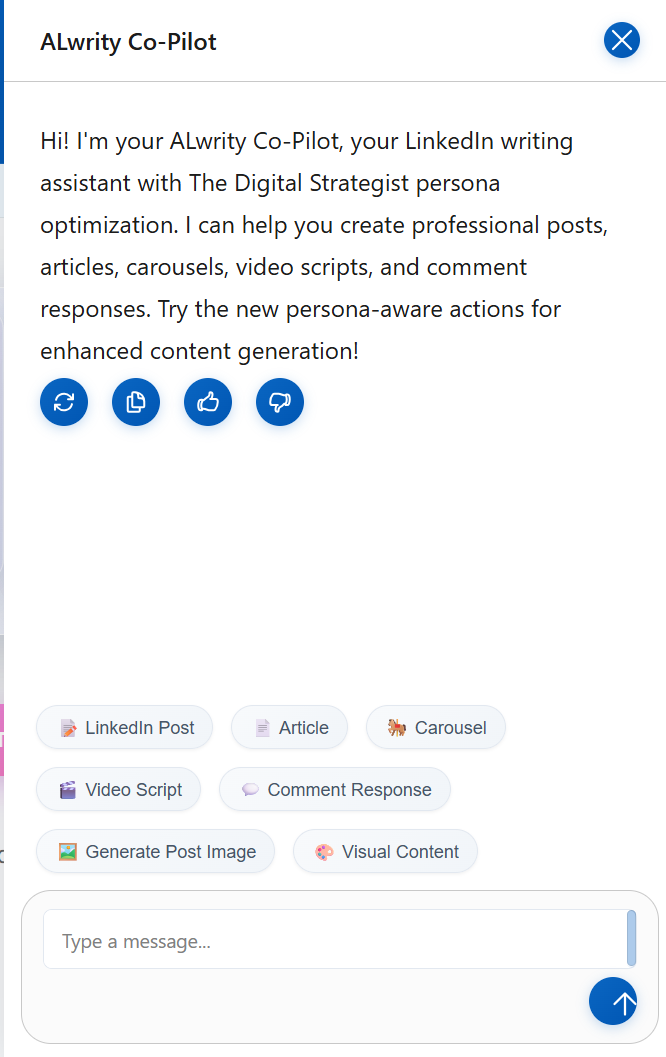
Task: Select the Comment Response suggestion
Action: click(x=349, y=790)
